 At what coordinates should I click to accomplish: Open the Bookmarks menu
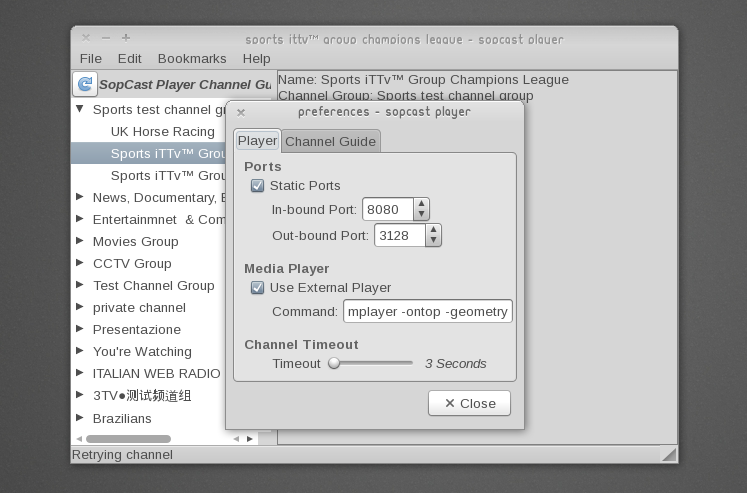click(x=192, y=59)
